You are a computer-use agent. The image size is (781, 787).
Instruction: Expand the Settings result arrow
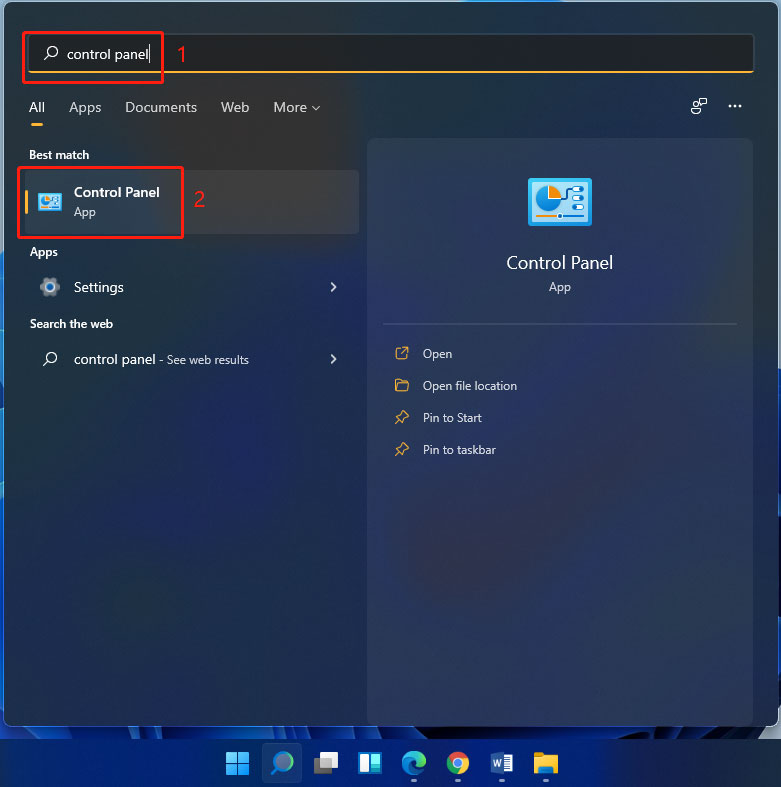pos(333,287)
